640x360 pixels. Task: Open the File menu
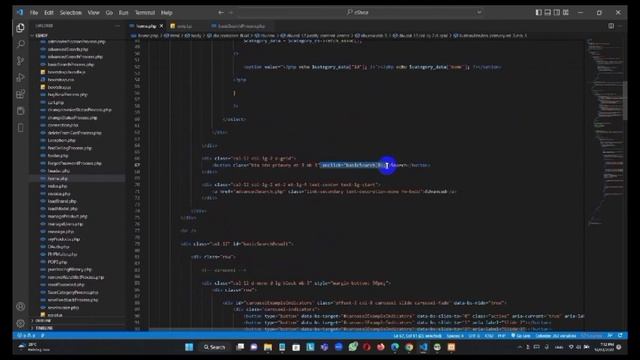34,13
